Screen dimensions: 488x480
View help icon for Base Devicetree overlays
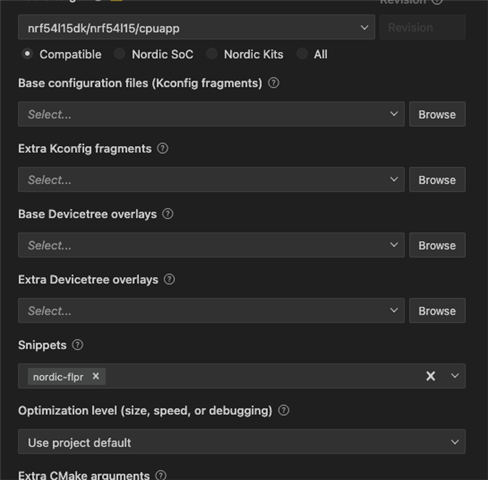tap(167, 214)
